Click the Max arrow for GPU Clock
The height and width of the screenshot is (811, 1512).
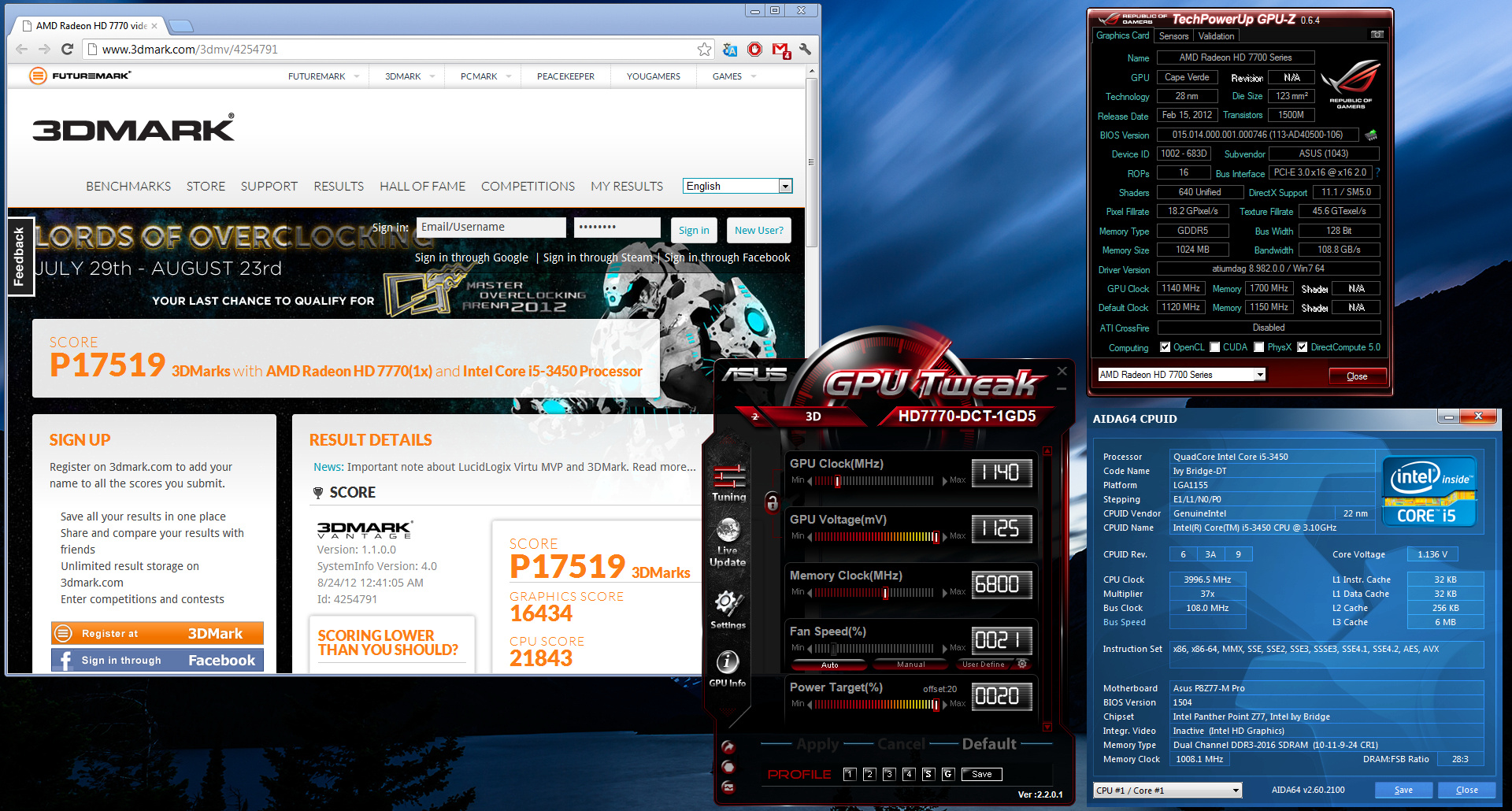[945, 480]
